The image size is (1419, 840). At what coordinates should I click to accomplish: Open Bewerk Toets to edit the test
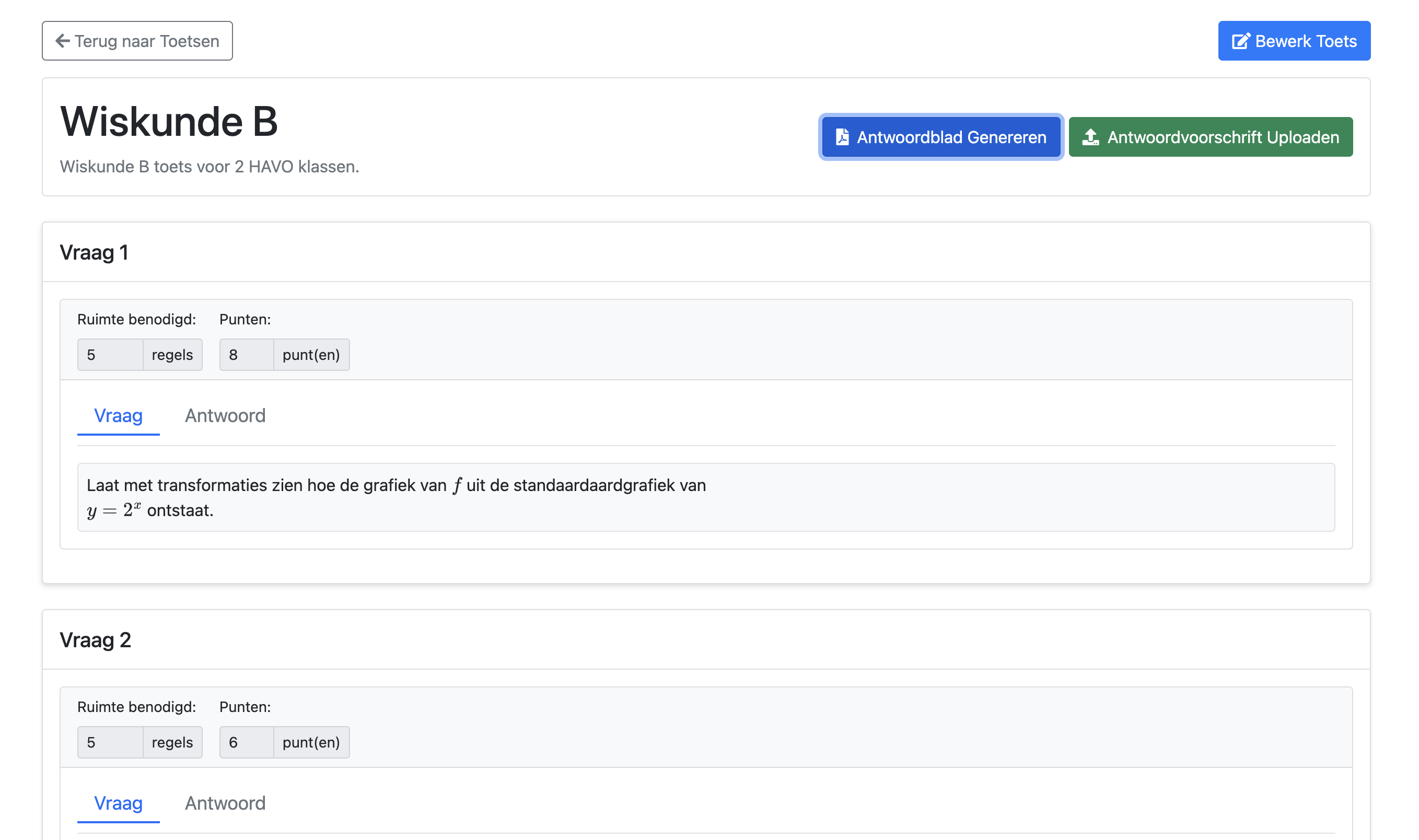coord(1294,41)
